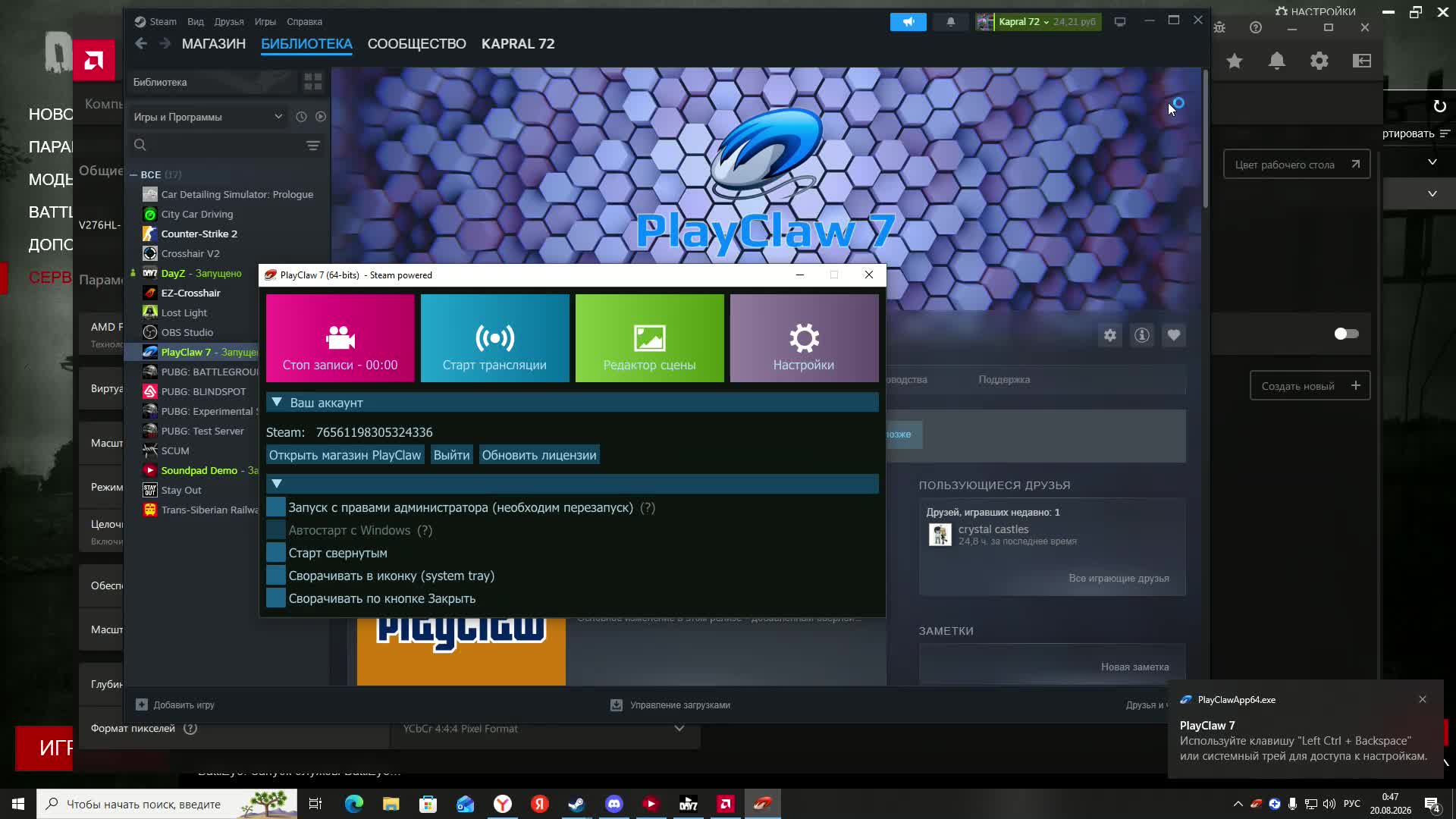
Task: Click Открыть магазин PlayClaw button
Action: (345, 455)
